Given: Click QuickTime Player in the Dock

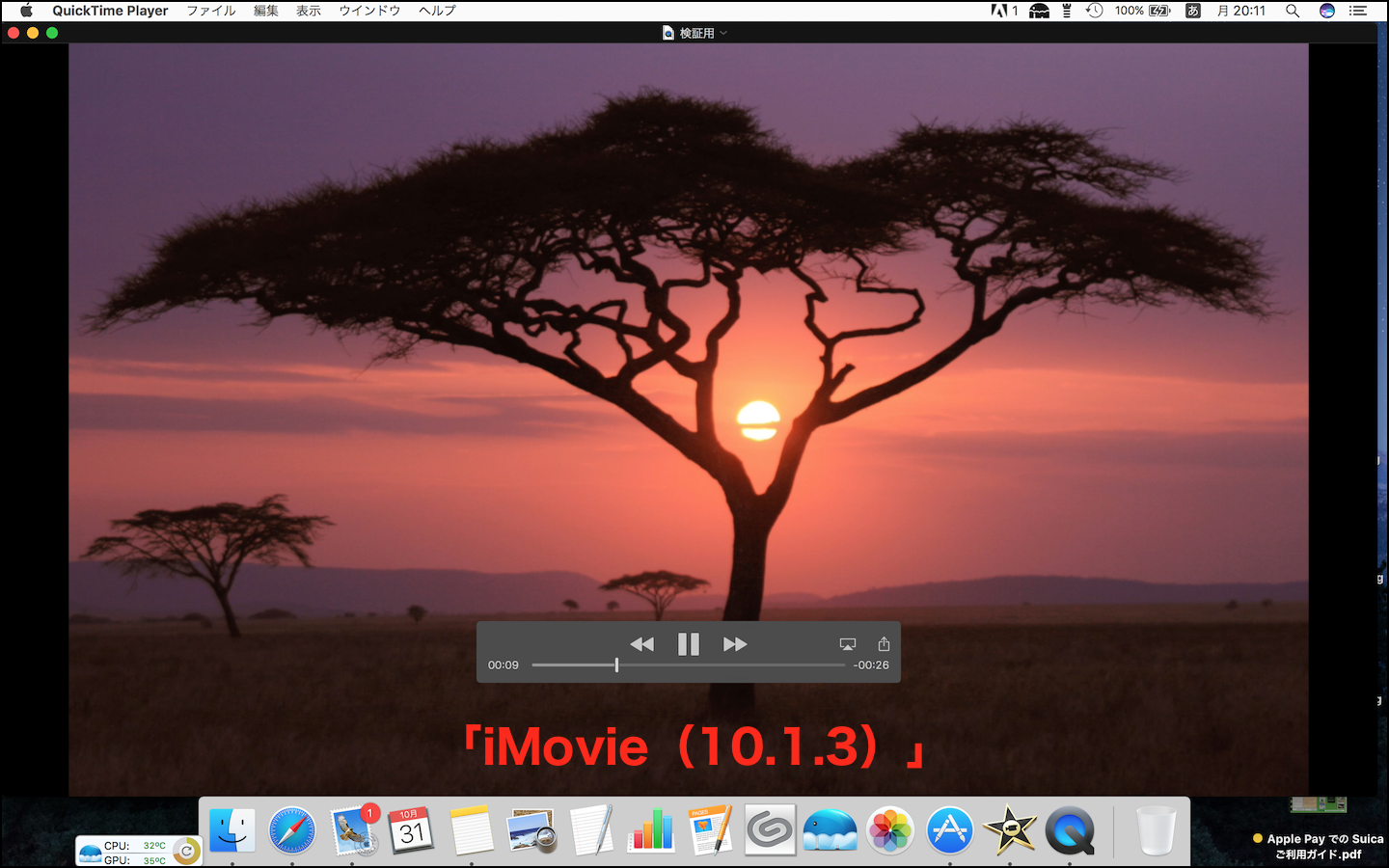Looking at the screenshot, I should pyautogui.click(x=1070, y=830).
